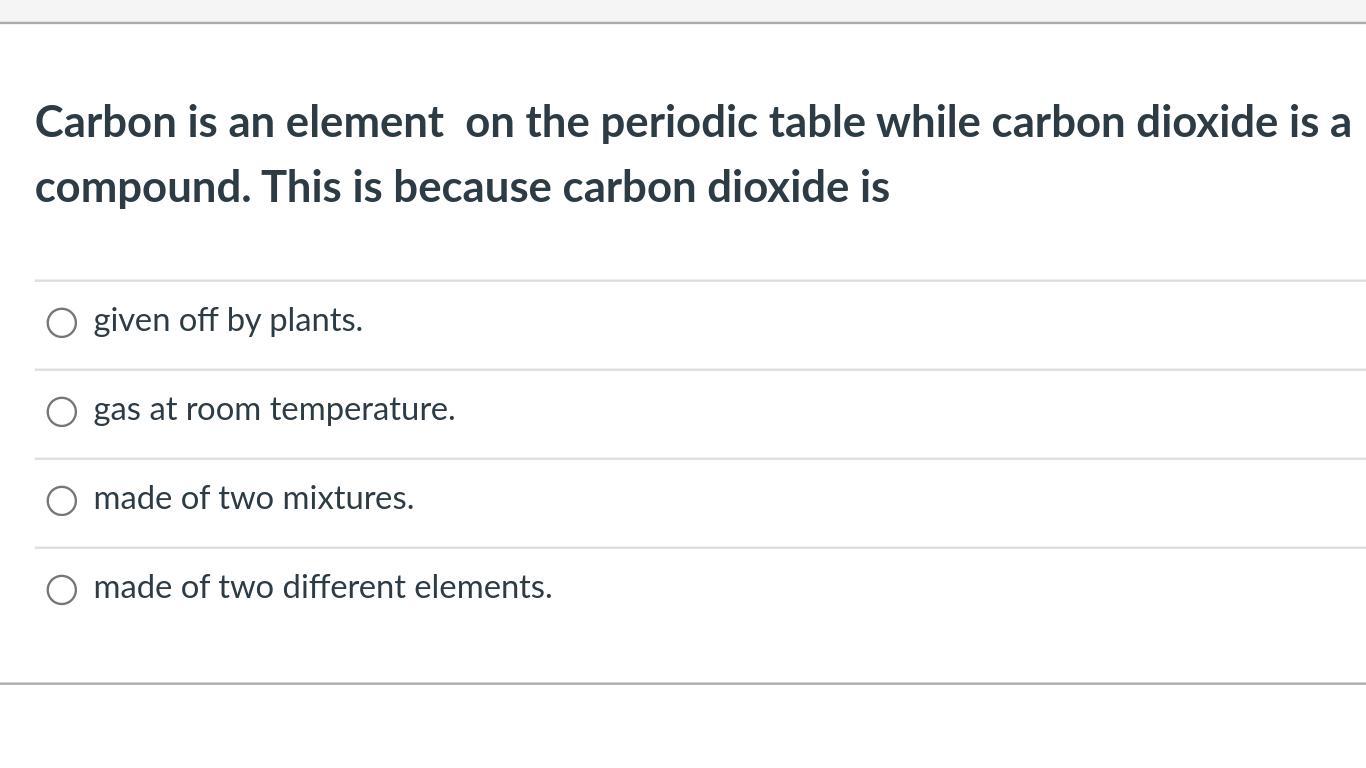Click the 'given off by plants.' answer text
The width and height of the screenshot is (1366, 768).
pos(228,320)
